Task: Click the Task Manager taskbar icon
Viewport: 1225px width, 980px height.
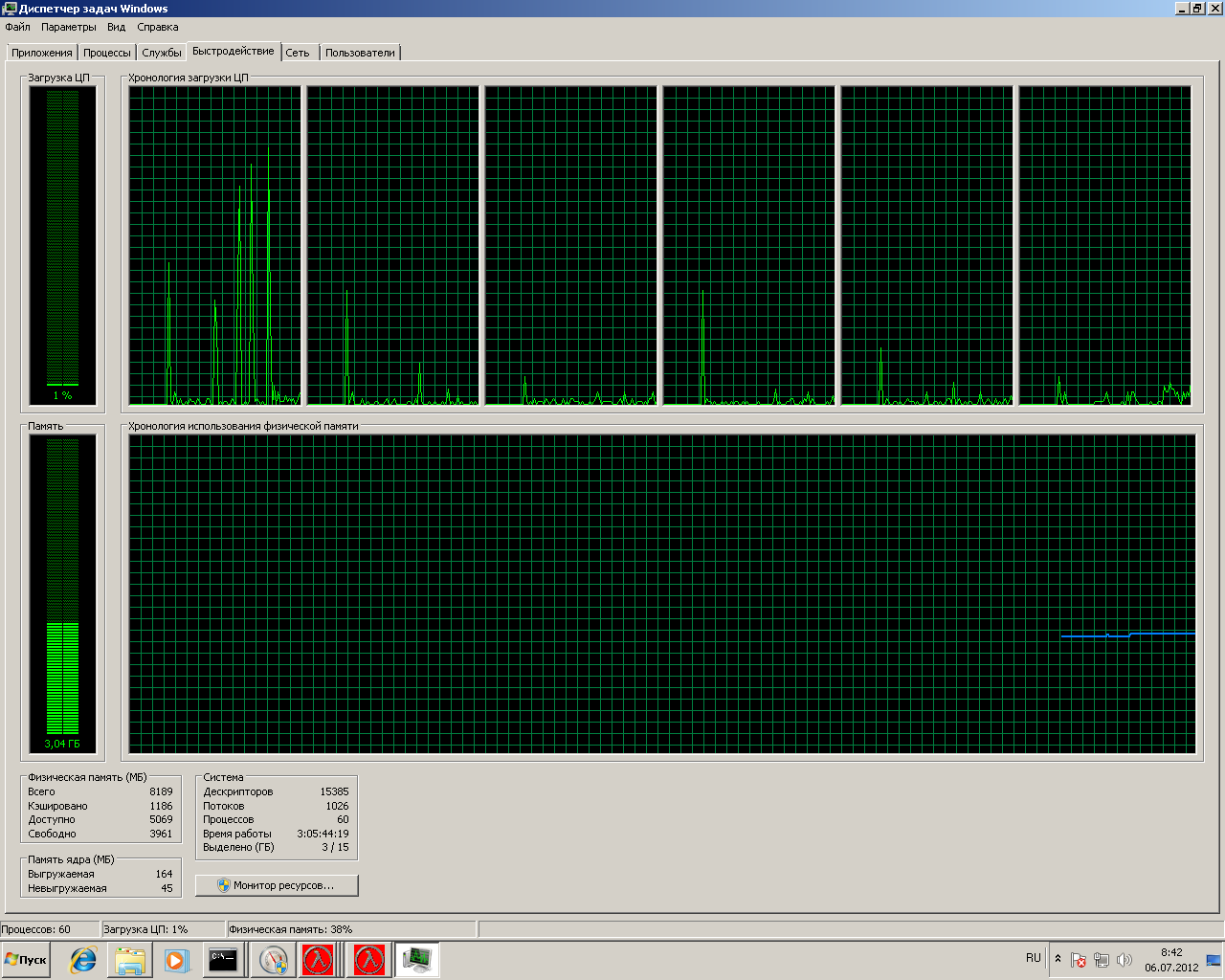Action: 417,960
